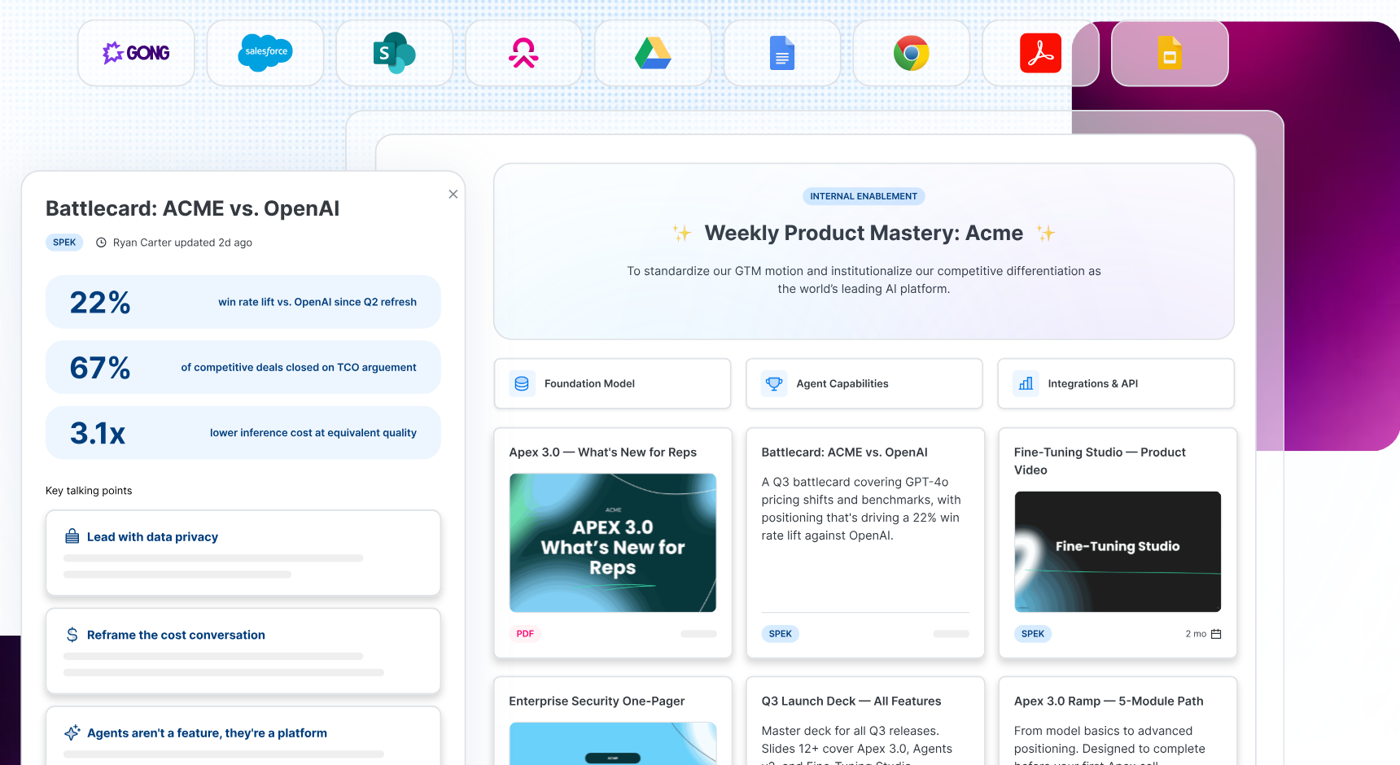
Task: Click the PDF tag on Apex 3.0 card
Action: click(525, 634)
